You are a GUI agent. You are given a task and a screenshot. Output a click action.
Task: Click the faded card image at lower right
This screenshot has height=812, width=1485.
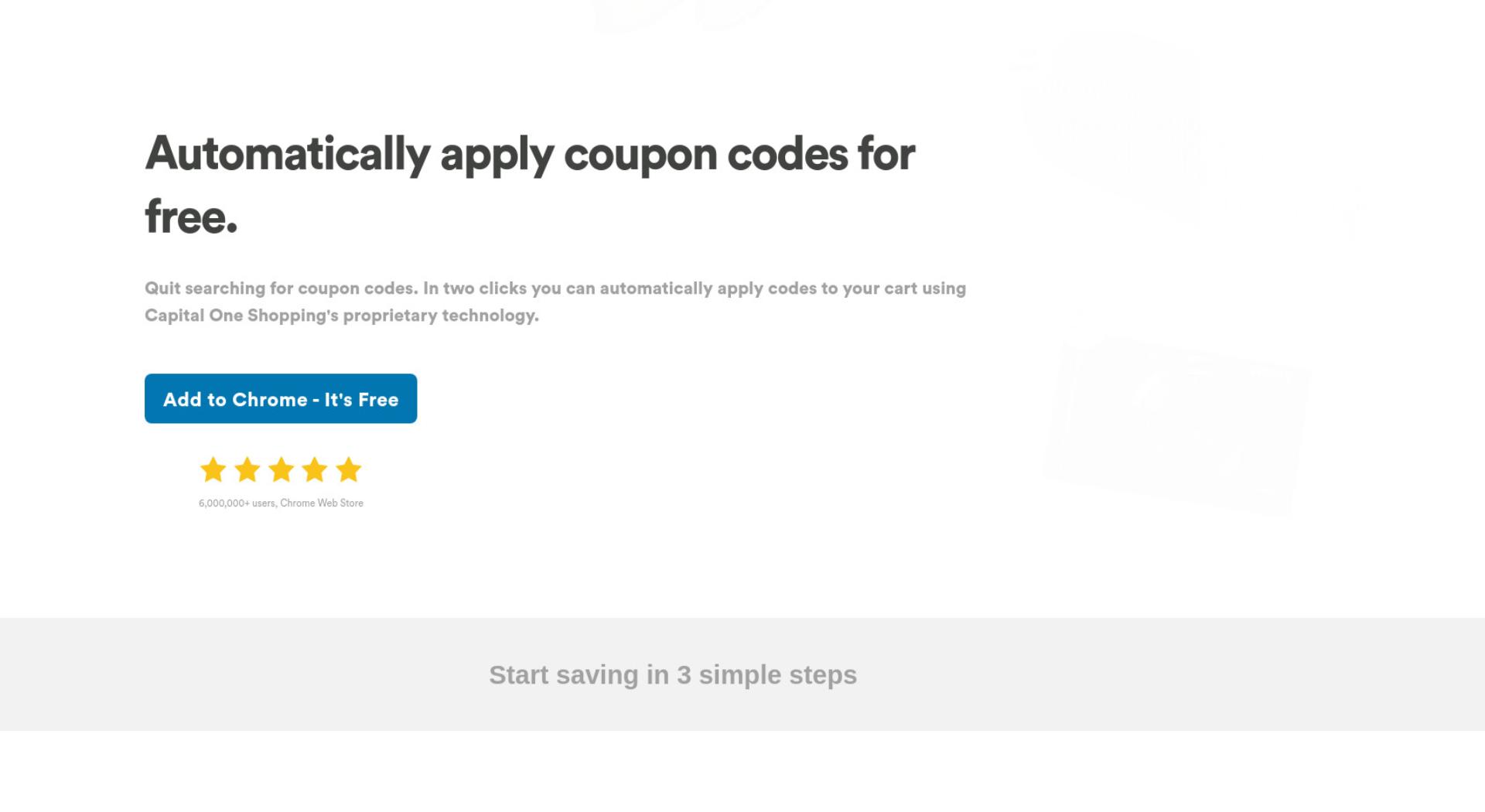(x=1176, y=426)
